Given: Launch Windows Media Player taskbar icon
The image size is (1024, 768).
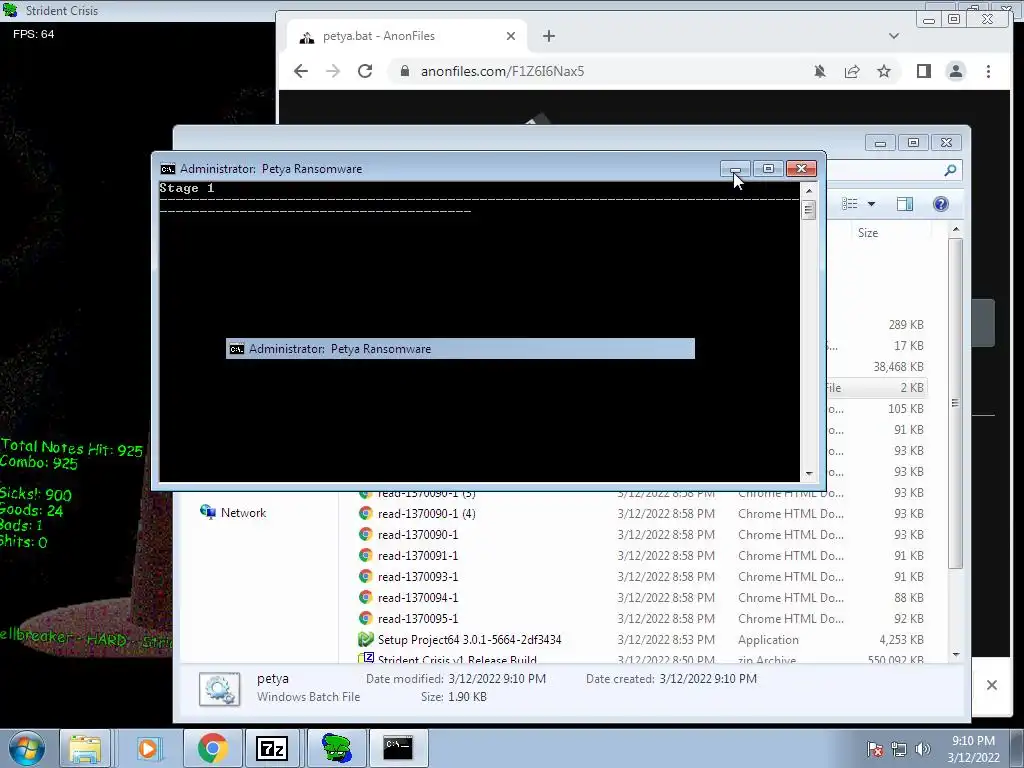Looking at the screenshot, I should pyautogui.click(x=148, y=748).
